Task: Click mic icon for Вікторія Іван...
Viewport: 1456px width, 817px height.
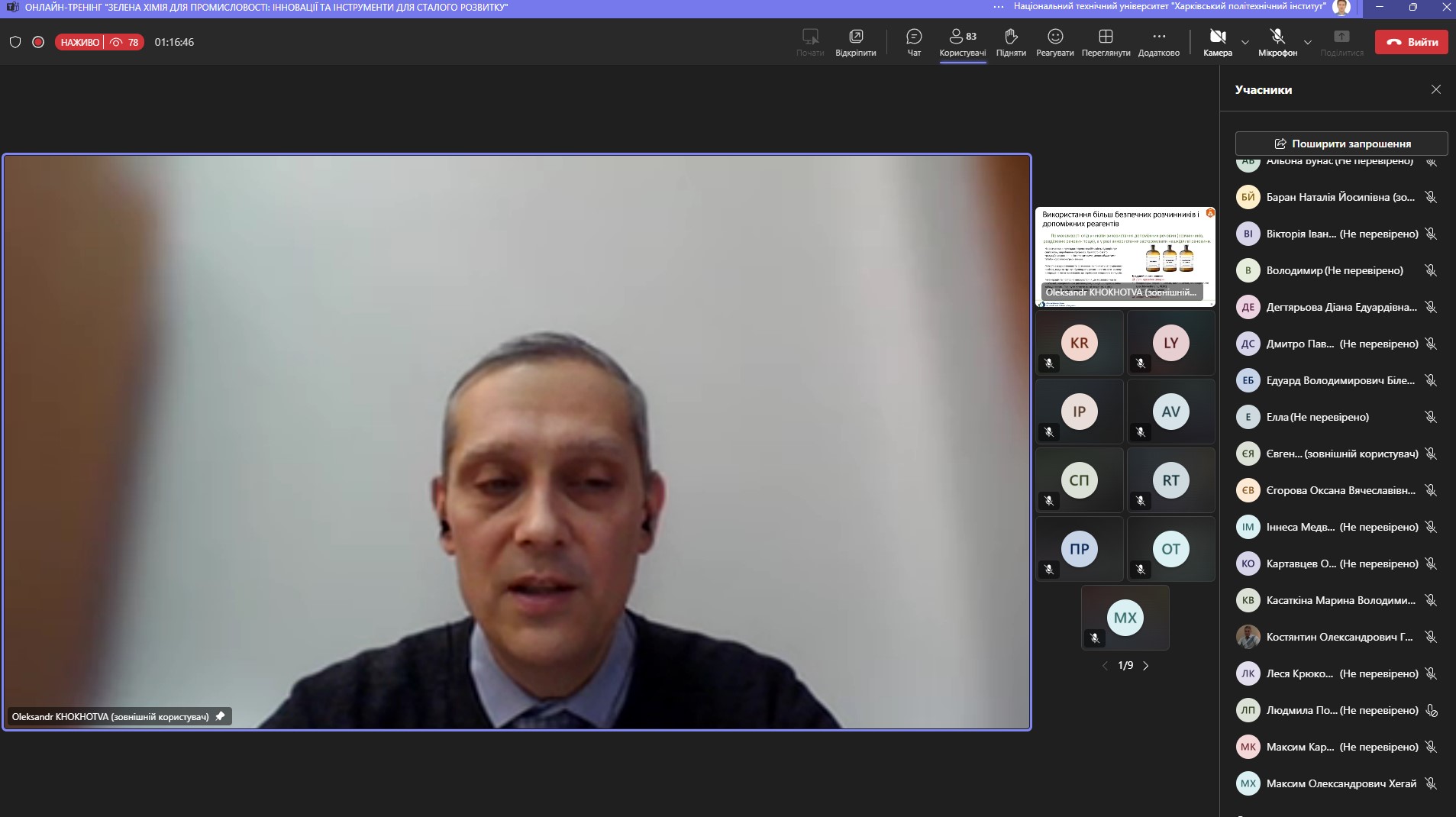Action: click(1432, 234)
